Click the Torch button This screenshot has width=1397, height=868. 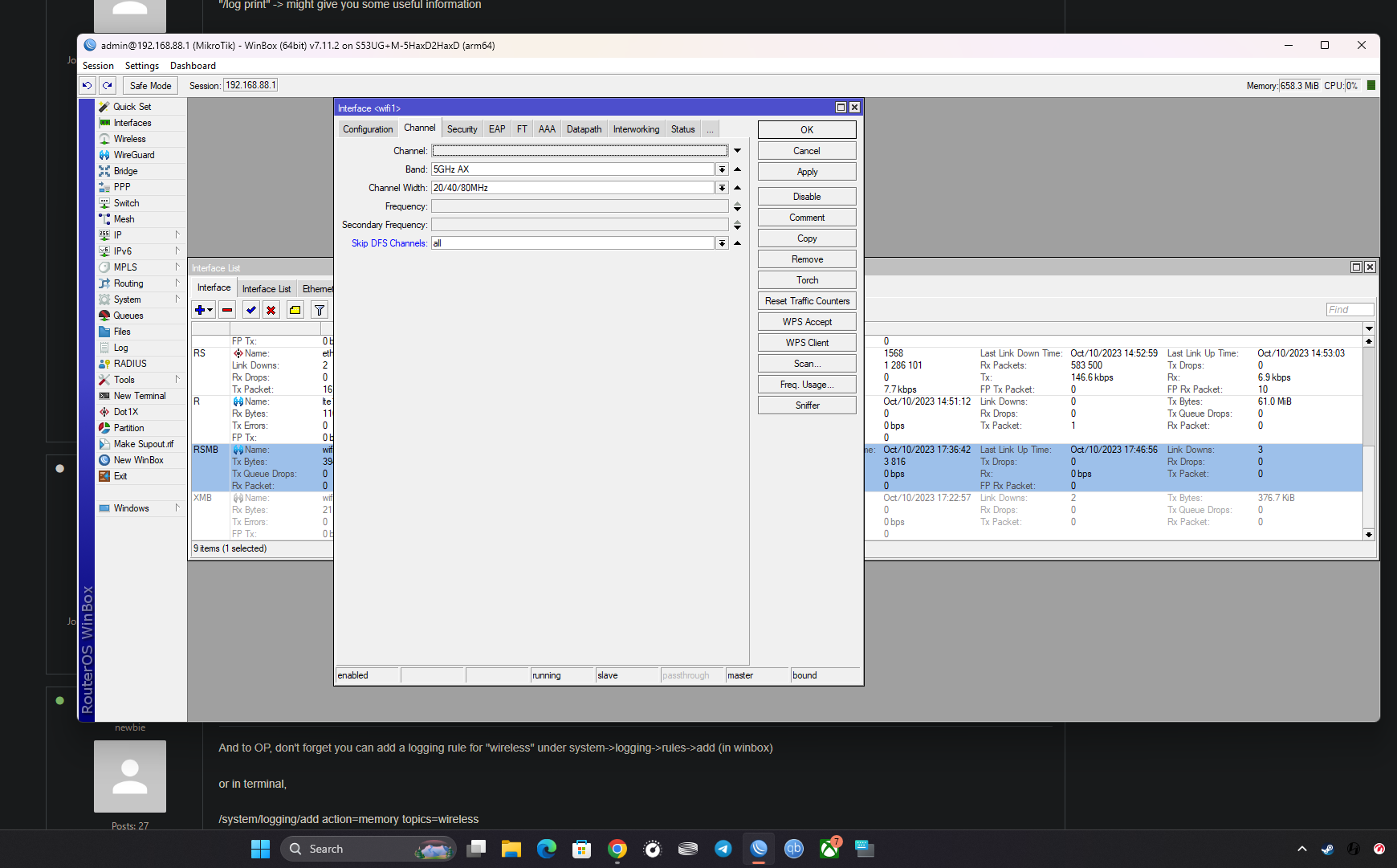[x=807, y=280]
